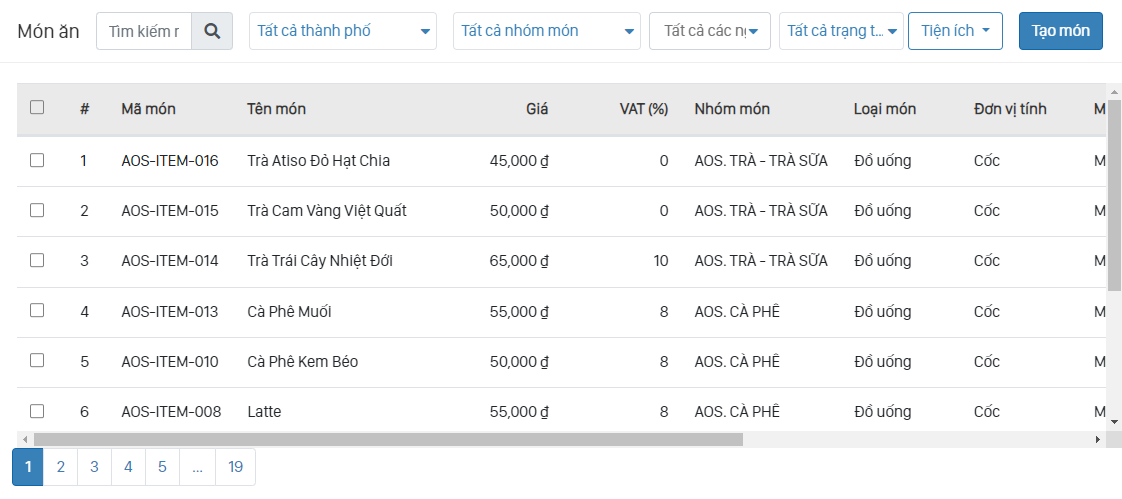Open item Trà Cam Vàng Việt Quất
The height and width of the screenshot is (499, 1122).
coord(326,211)
